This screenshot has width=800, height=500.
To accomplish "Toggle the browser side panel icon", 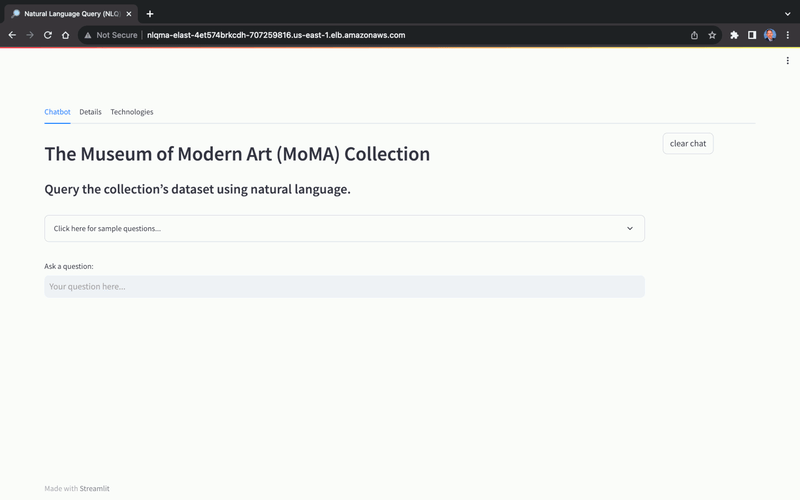I will click(x=752, y=35).
